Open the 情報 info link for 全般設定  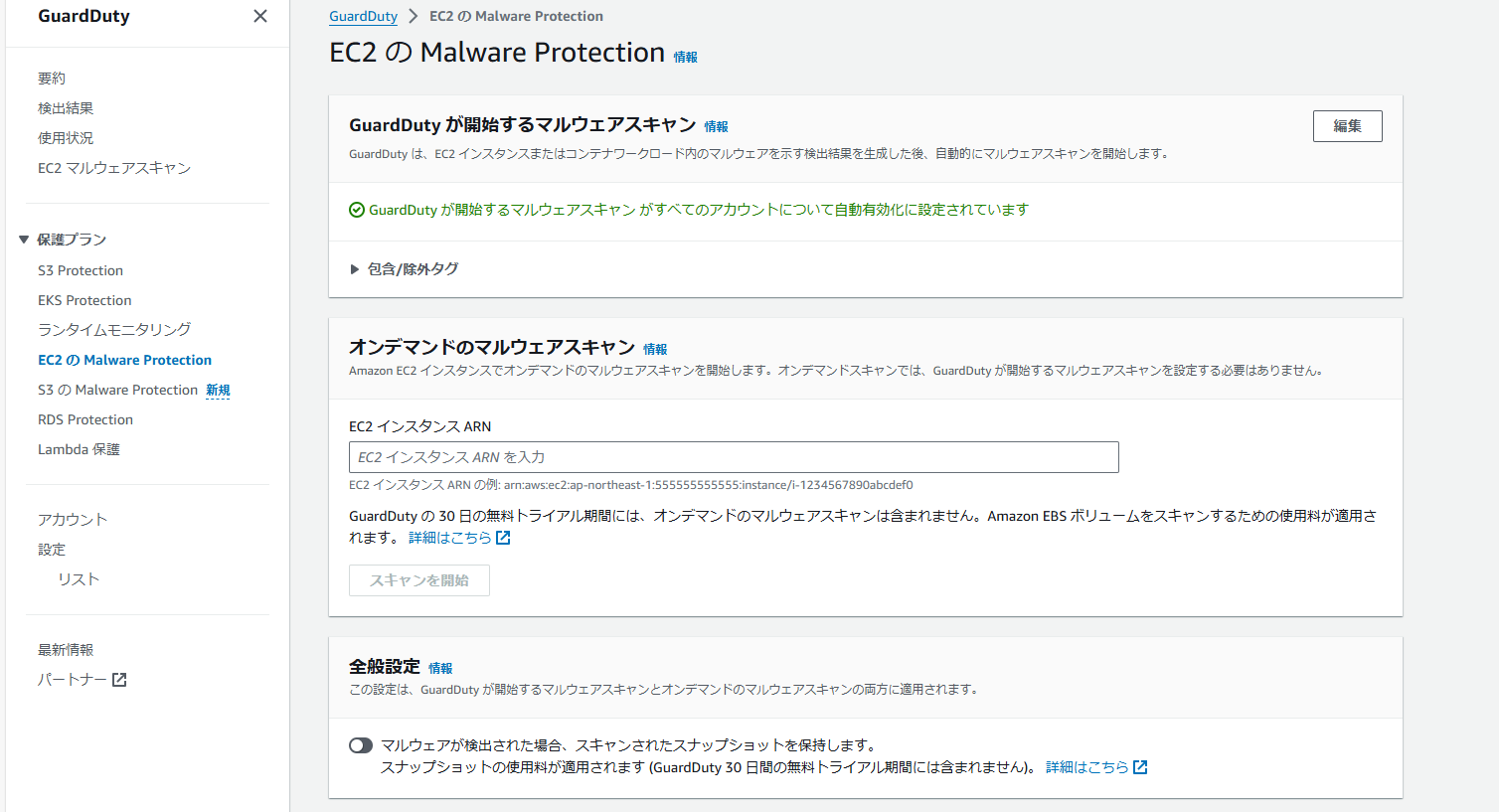point(439,668)
